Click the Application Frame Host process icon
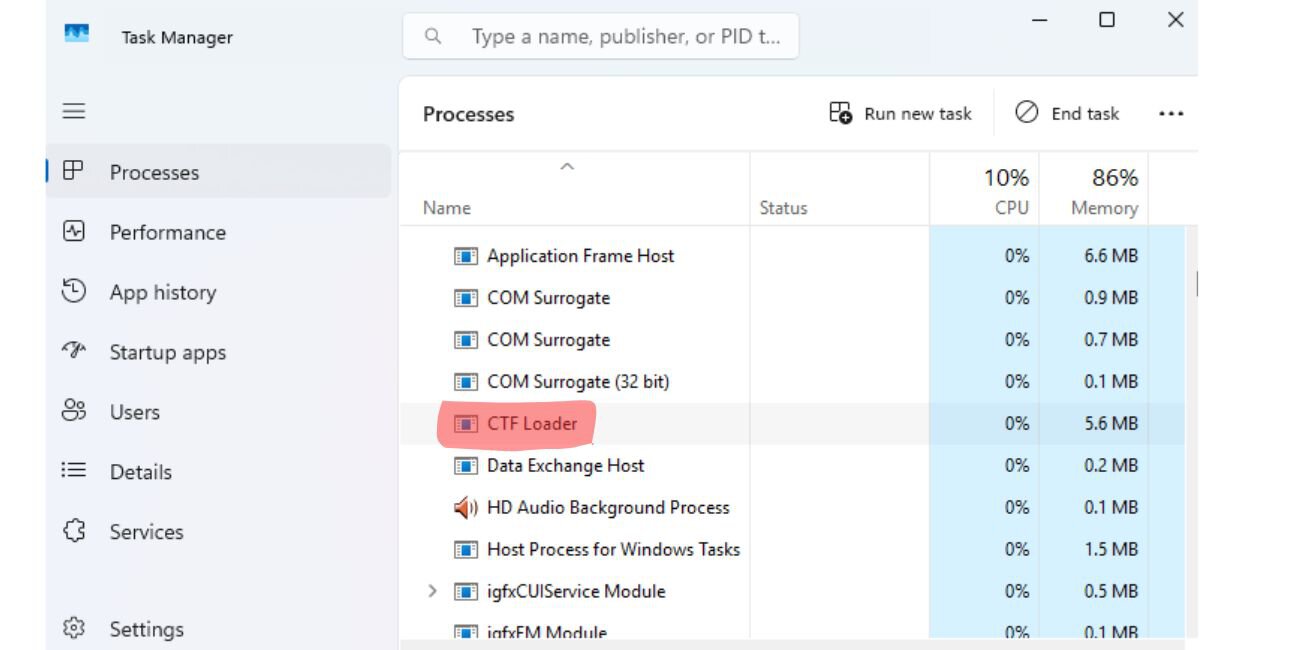 (465, 256)
